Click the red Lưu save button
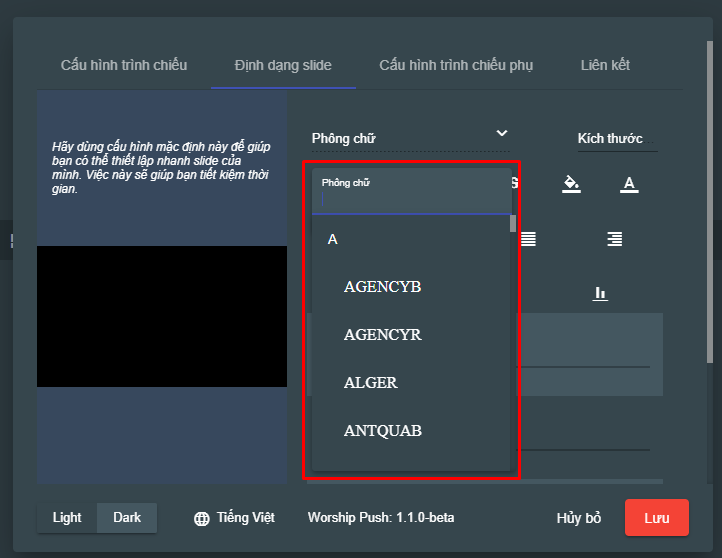Screen dimensions: 722x558 (657, 518)
